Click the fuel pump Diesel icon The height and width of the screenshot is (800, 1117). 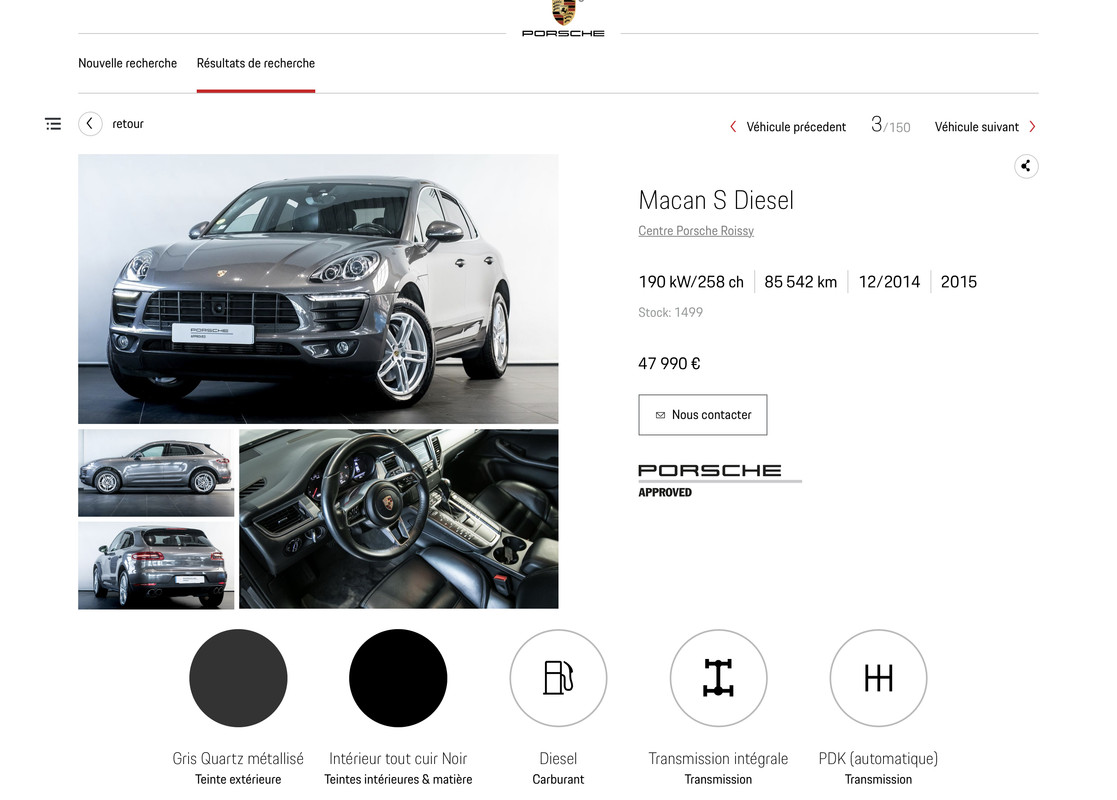coord(558,677)
